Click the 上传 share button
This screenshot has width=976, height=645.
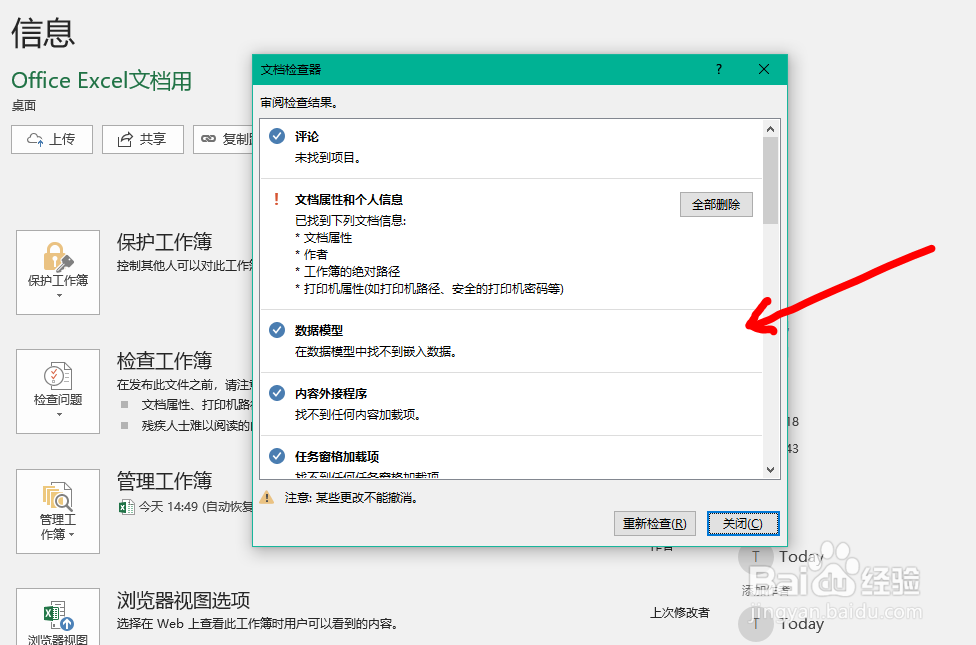[x=51, y=139]
